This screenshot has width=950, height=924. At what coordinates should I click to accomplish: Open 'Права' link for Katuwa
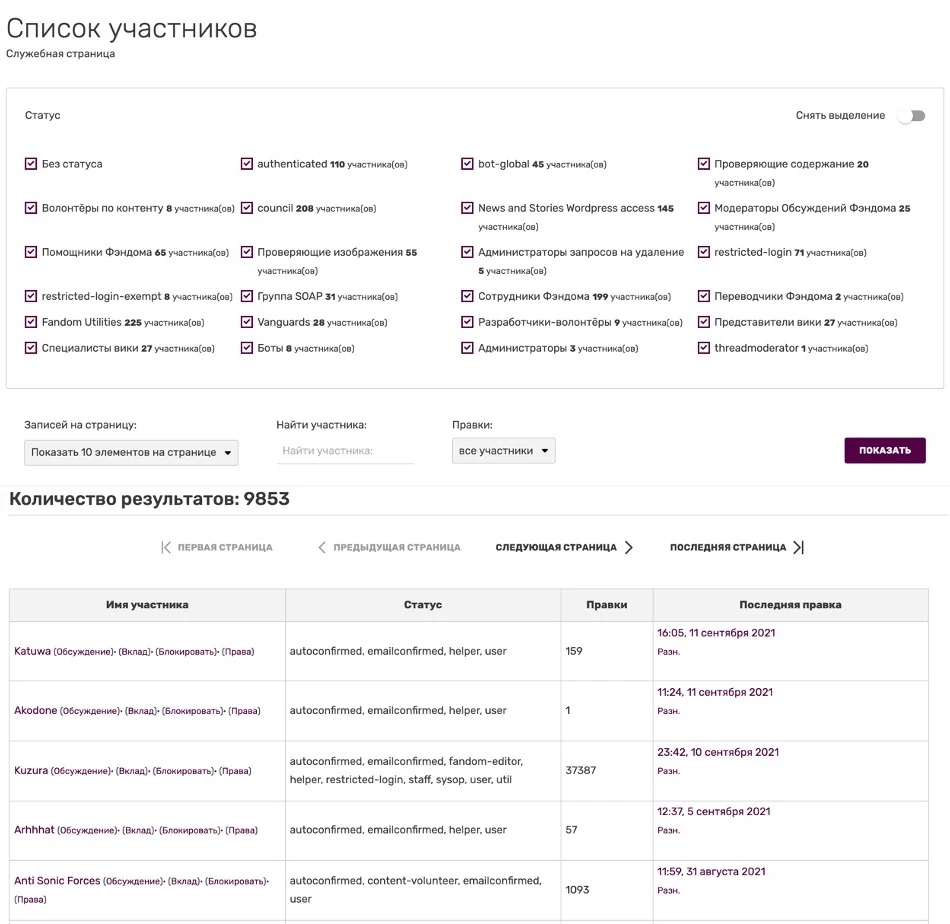[238, 652]
